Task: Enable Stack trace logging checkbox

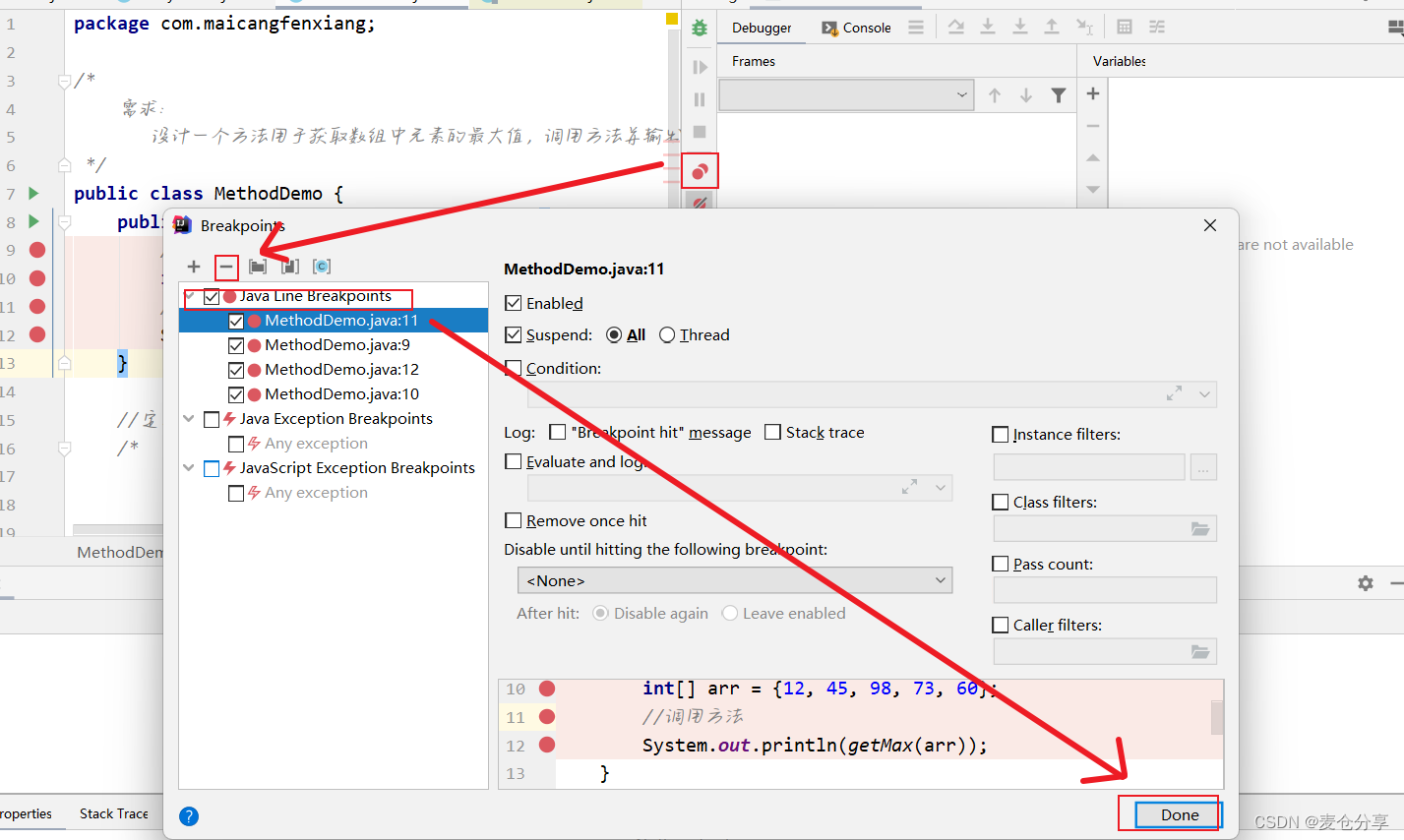Action: 772,432
